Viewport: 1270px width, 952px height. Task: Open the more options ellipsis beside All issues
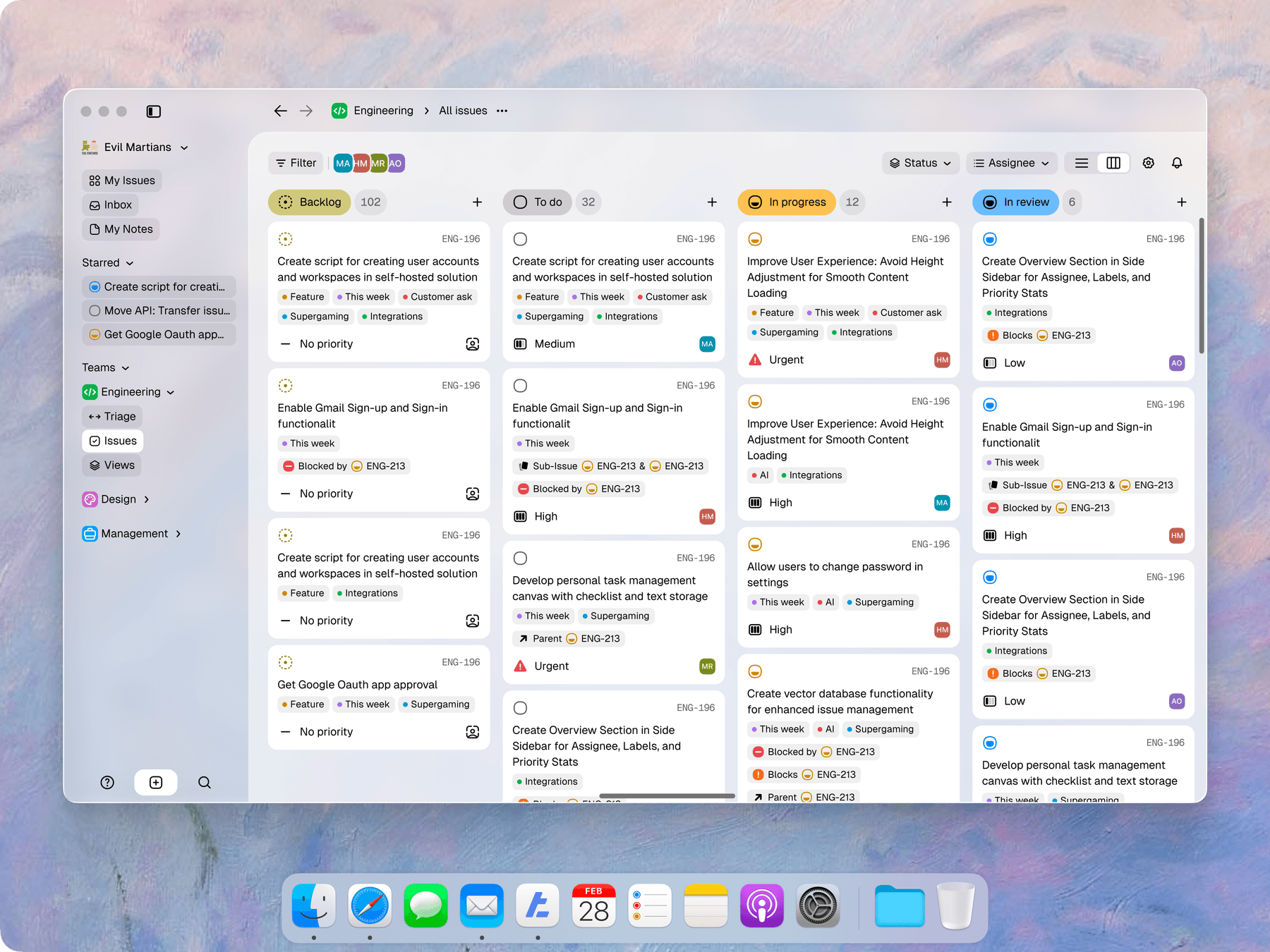tap(502, 111)
